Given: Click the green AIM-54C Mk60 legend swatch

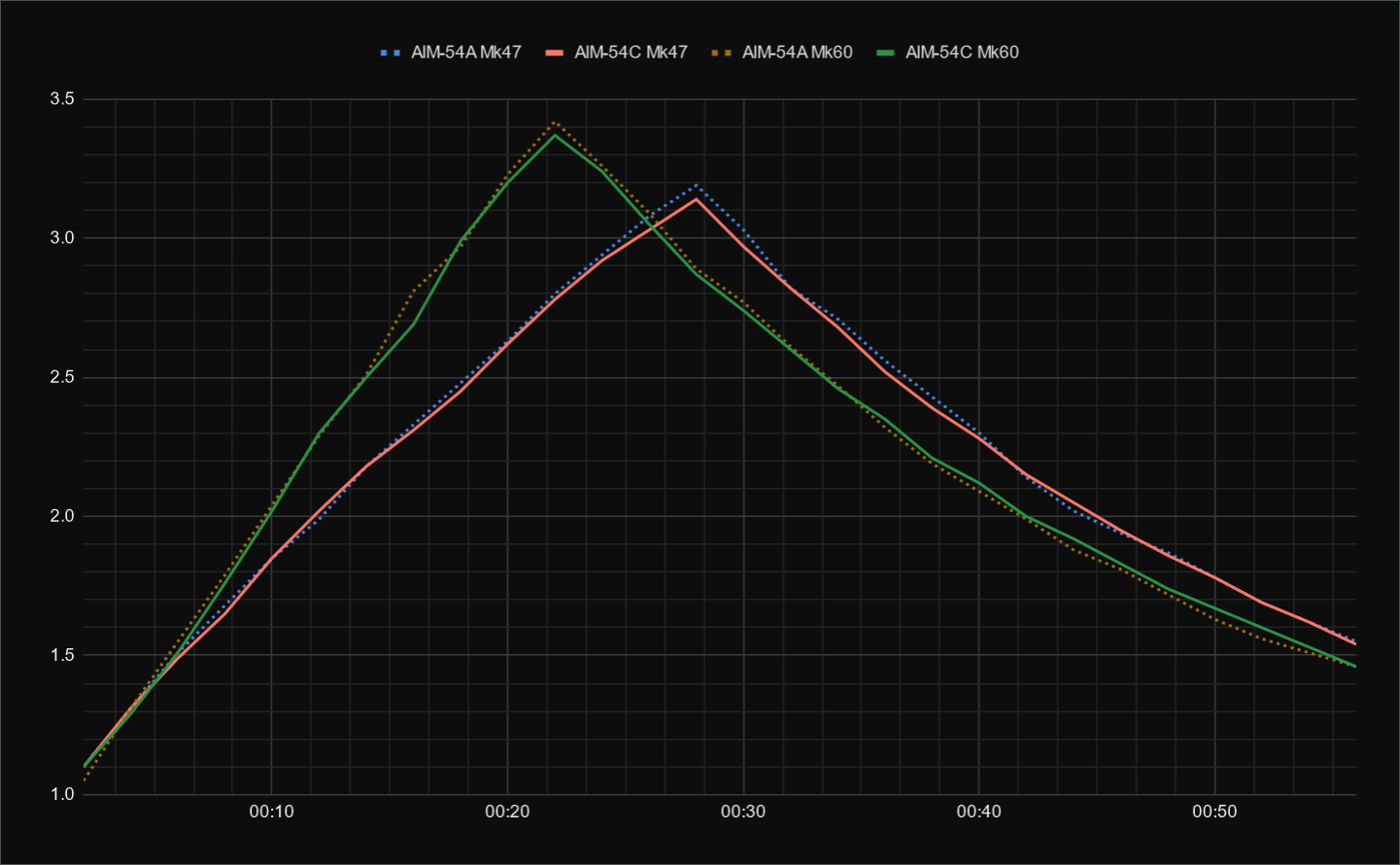Looking at the screenshot, I should pyautogui.click(x=885, y=52).
